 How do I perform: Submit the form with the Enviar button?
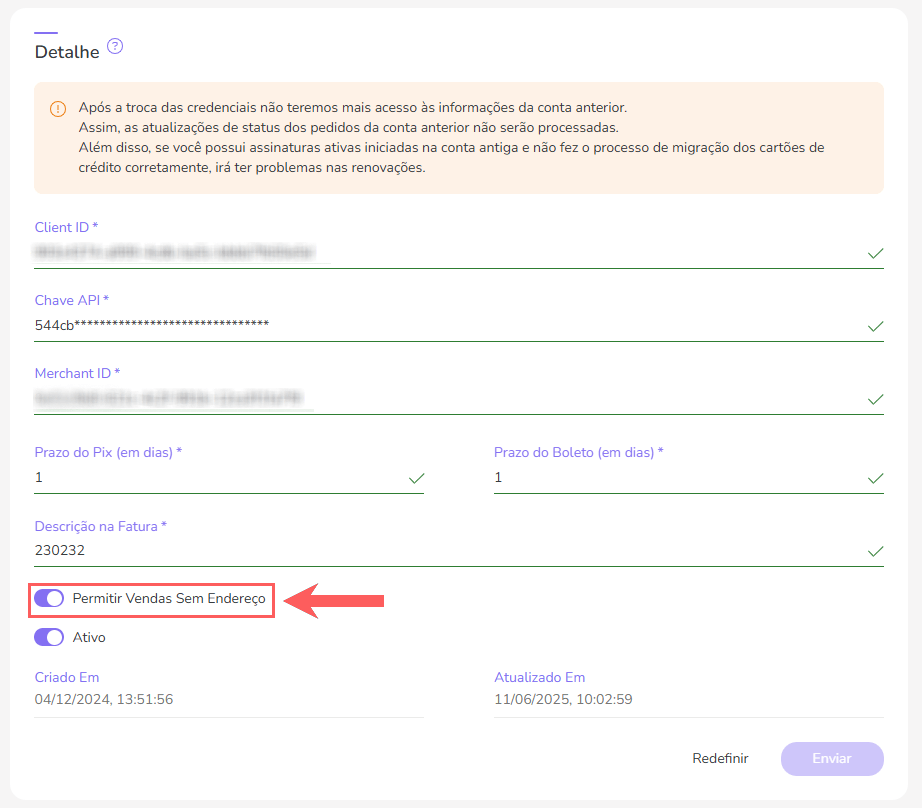831,759
